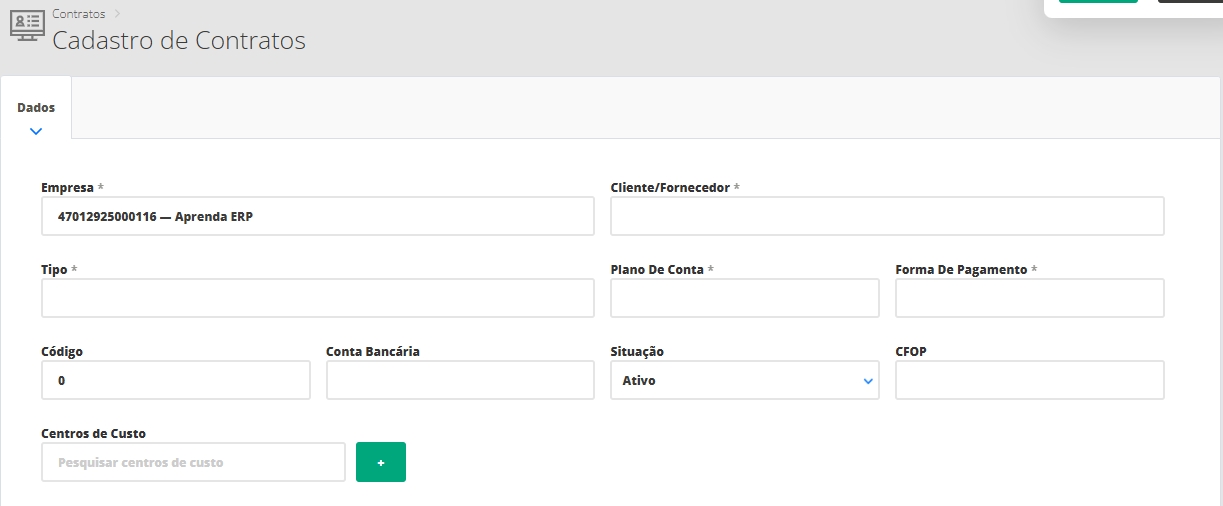Click the breadcrumb arrow after Contratos
This screenshot has height=506, width=1223.
[x=117, y=14]
